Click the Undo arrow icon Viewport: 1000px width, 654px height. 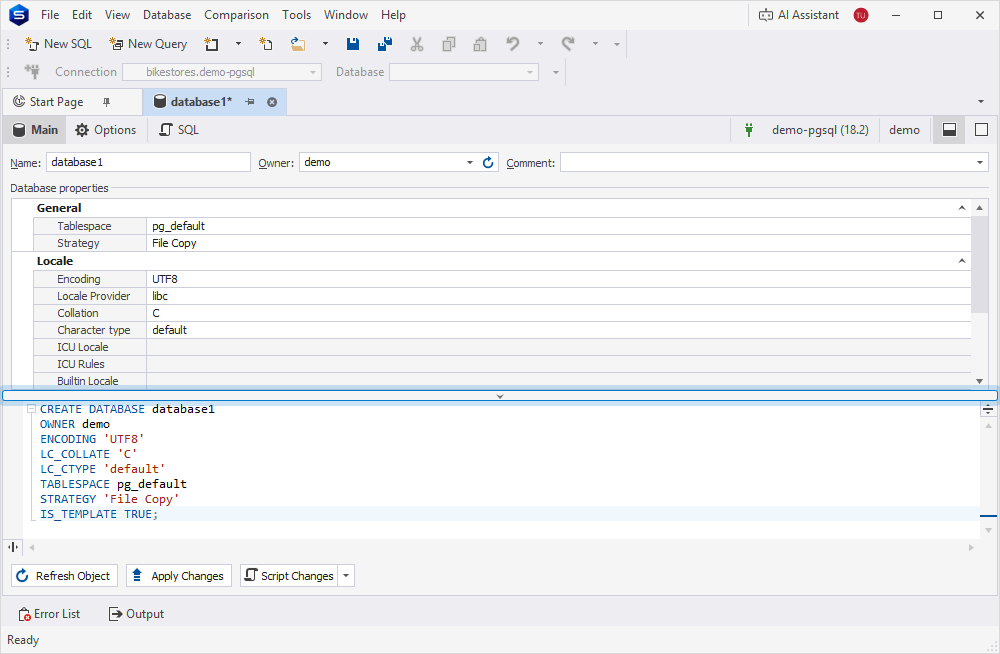[x=513, y=44]
